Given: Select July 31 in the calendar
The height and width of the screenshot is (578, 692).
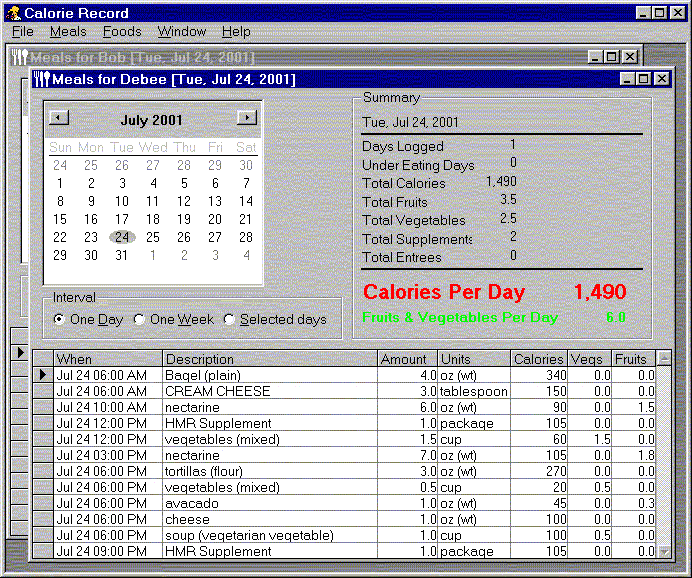Looking at the screenshot, I should point(122,255).
